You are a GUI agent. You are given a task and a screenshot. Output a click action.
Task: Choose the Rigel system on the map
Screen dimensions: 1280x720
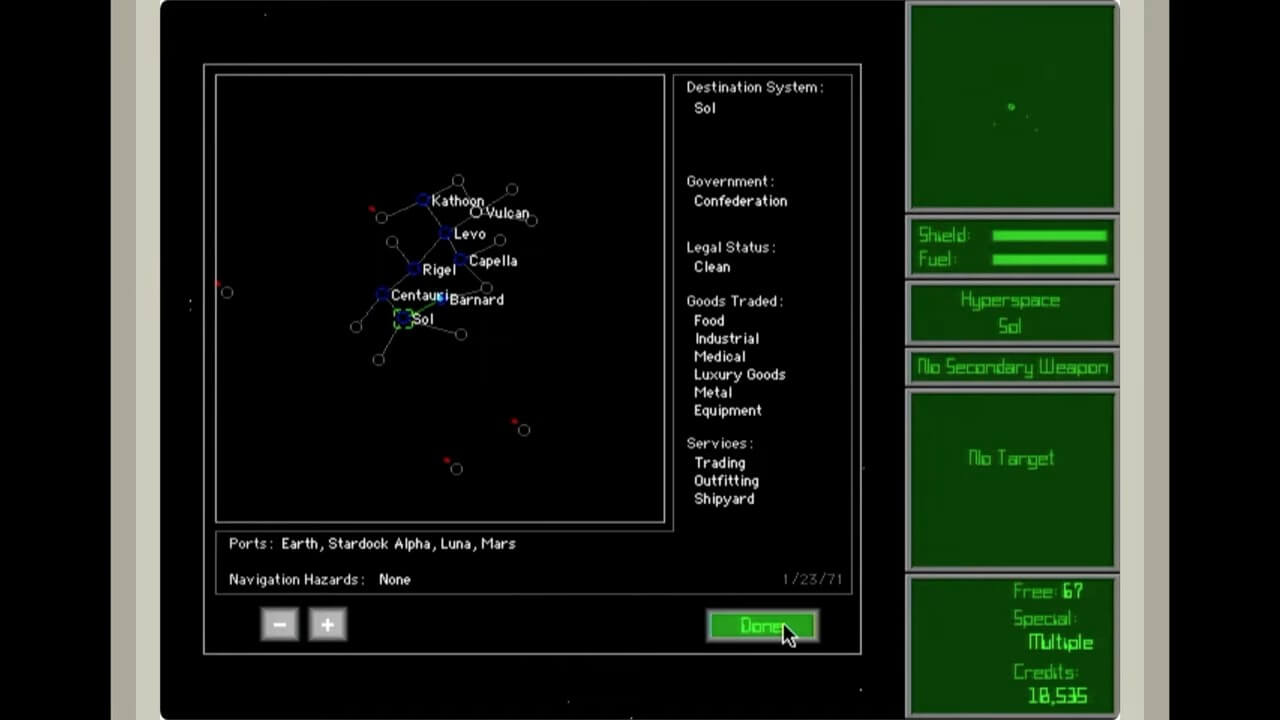pyautogui.click(x=413, y=269)
